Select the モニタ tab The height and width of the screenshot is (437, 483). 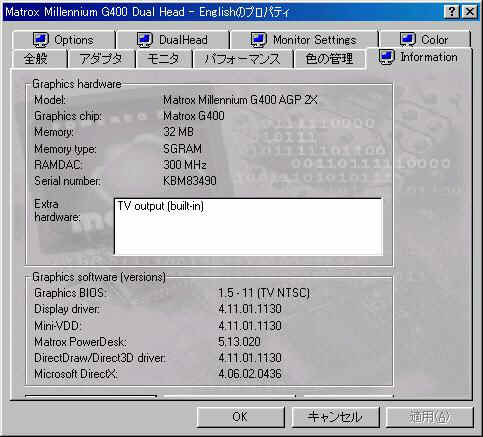click(x=164, y=59)
